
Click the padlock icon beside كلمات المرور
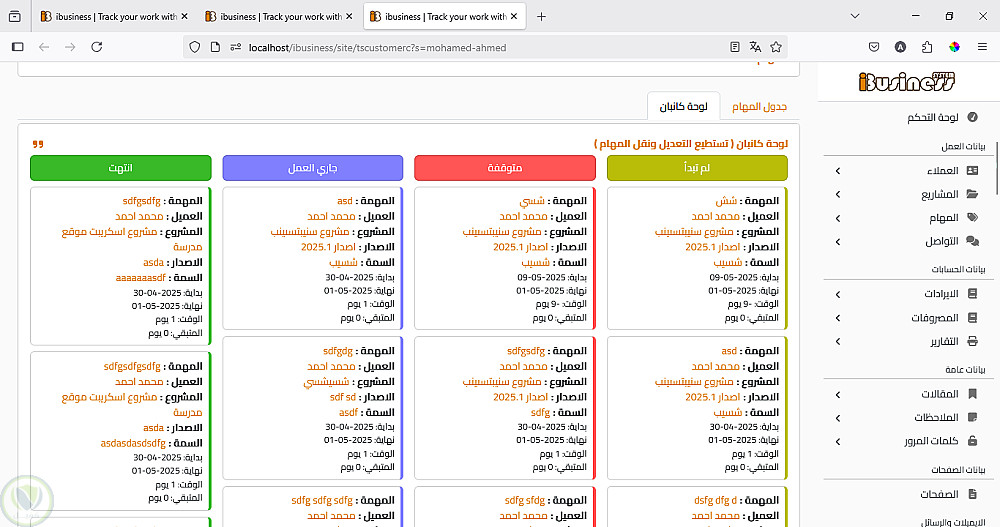[972, 441]
